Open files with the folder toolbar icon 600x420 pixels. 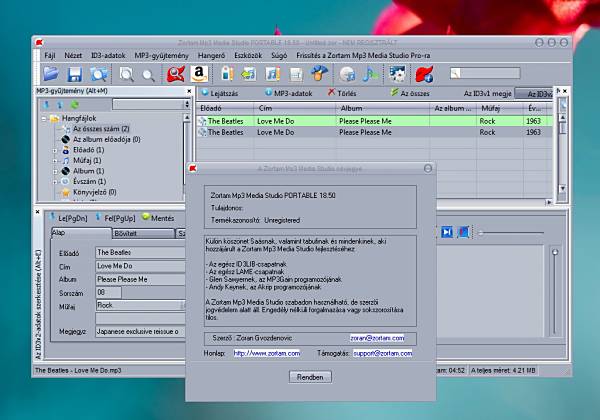point(51,73)
